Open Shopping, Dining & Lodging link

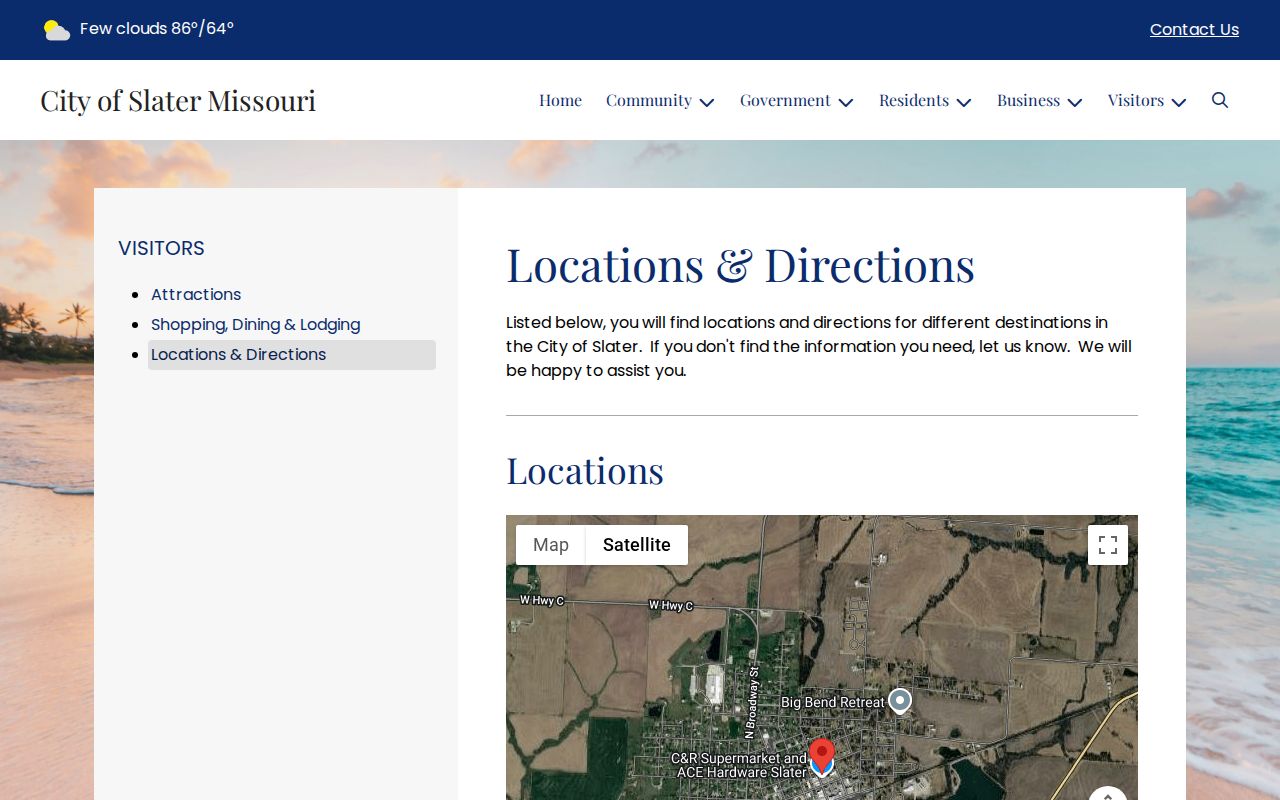click(x=255, y=324)
